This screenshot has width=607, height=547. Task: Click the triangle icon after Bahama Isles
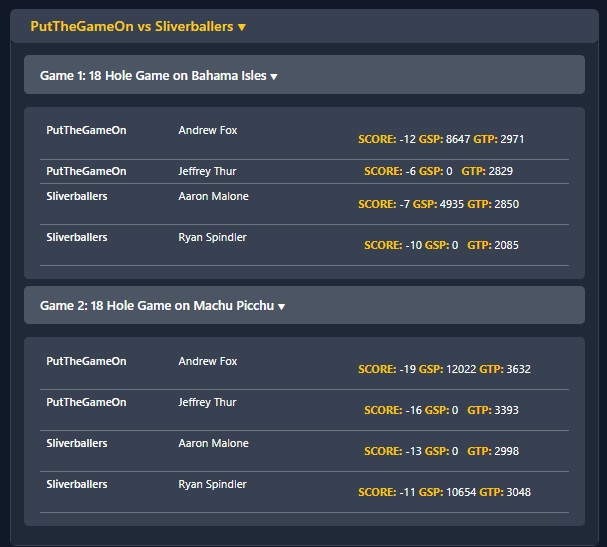pyautogui.click(x=274, y=77)
